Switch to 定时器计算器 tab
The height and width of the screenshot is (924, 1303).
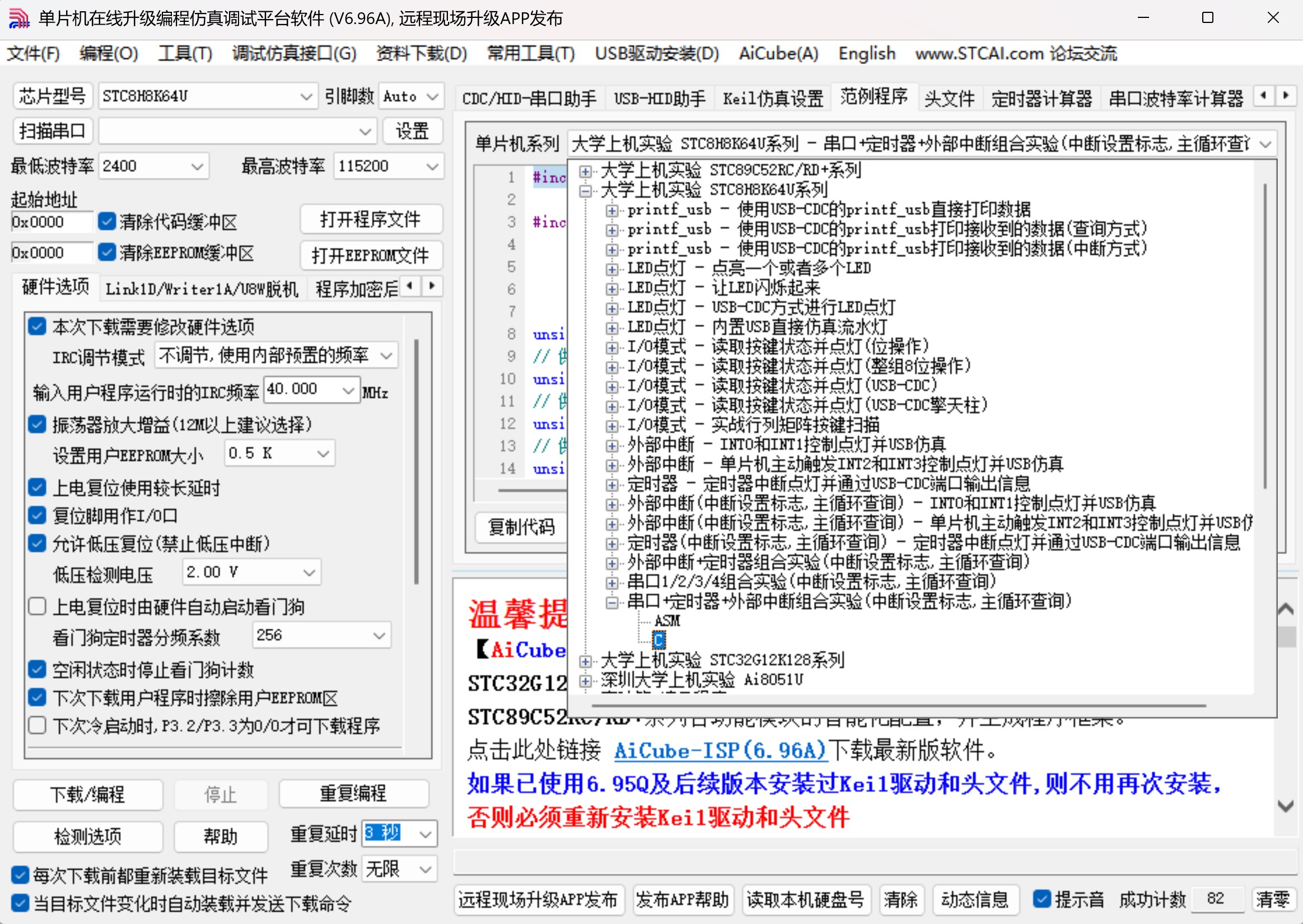coord(1041,99)
